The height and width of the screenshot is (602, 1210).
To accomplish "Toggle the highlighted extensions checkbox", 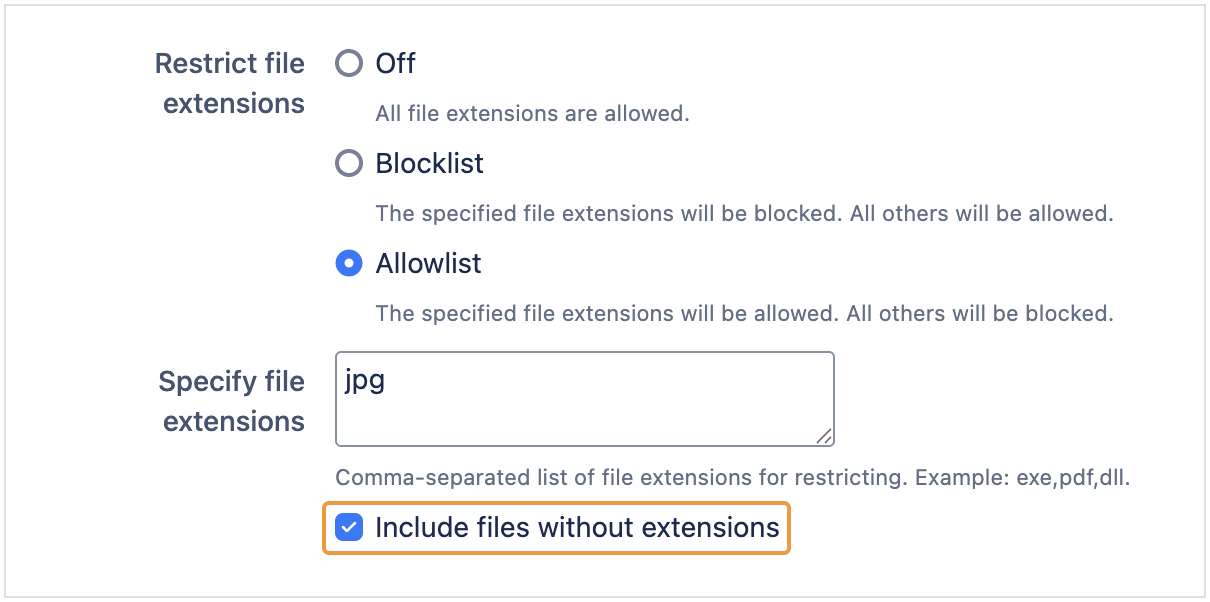I will tap(349, 527).
